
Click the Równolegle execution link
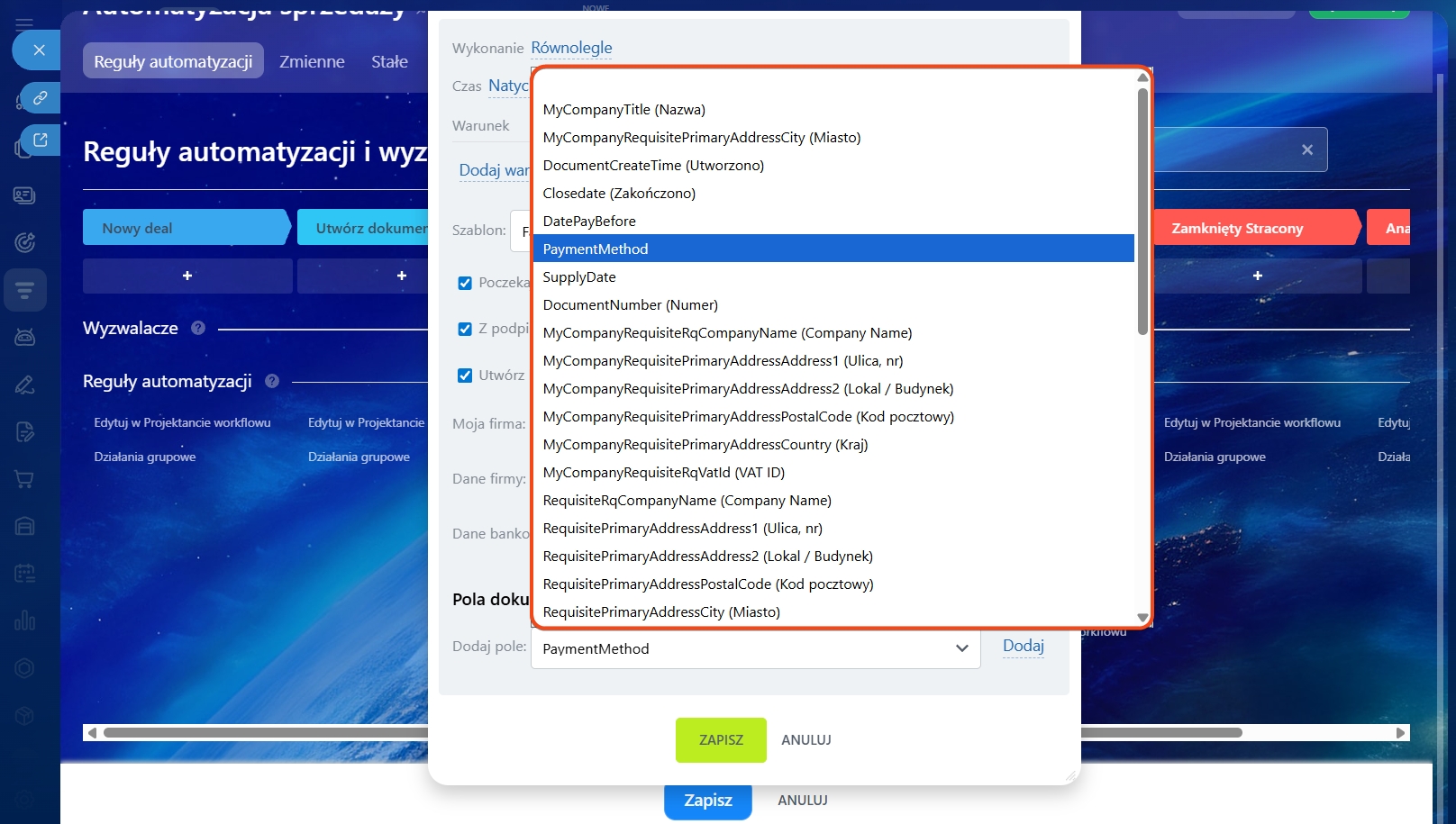[571, 48]
